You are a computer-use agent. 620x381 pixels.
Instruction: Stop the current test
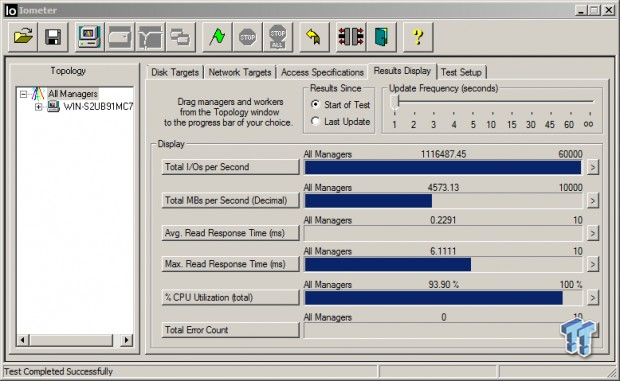coord(248,37)
